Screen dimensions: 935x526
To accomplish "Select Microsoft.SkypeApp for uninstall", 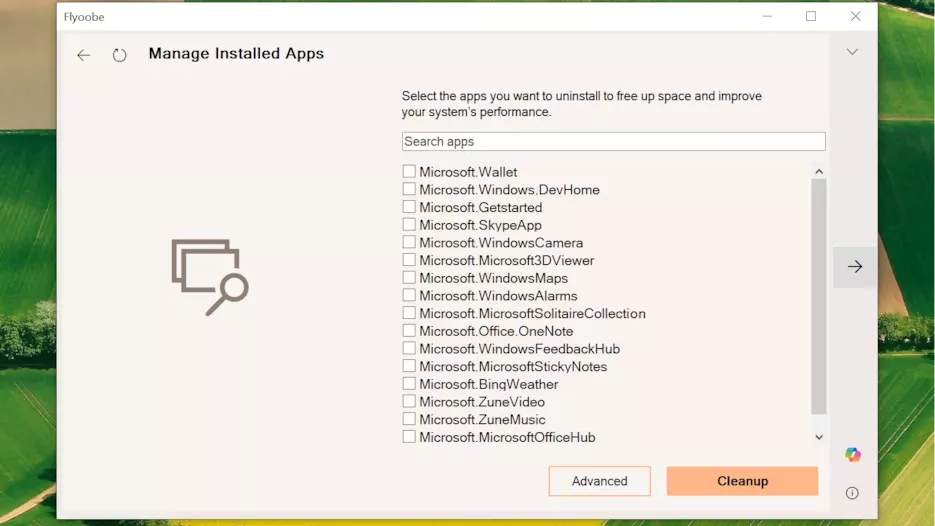I will click(x=409, y=225).
